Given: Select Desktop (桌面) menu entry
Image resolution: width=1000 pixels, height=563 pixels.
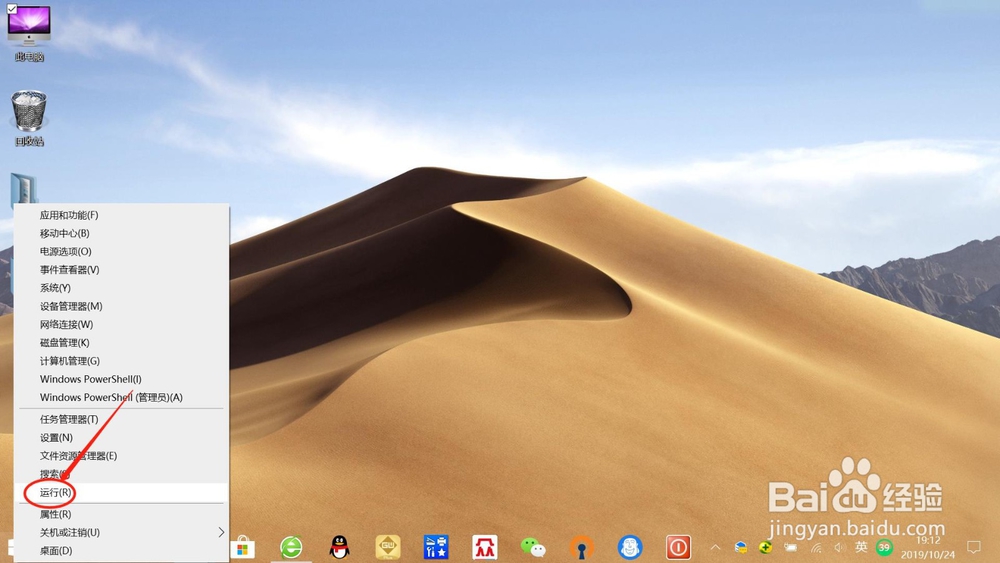Looking at the screenshot, I should (x=121, y=550).
